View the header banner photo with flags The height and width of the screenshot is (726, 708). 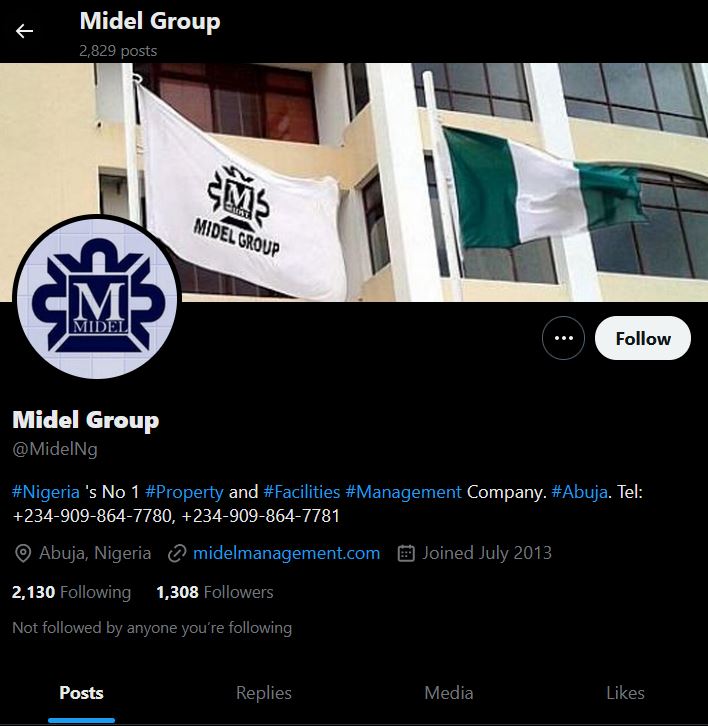(x=354, y=182)
